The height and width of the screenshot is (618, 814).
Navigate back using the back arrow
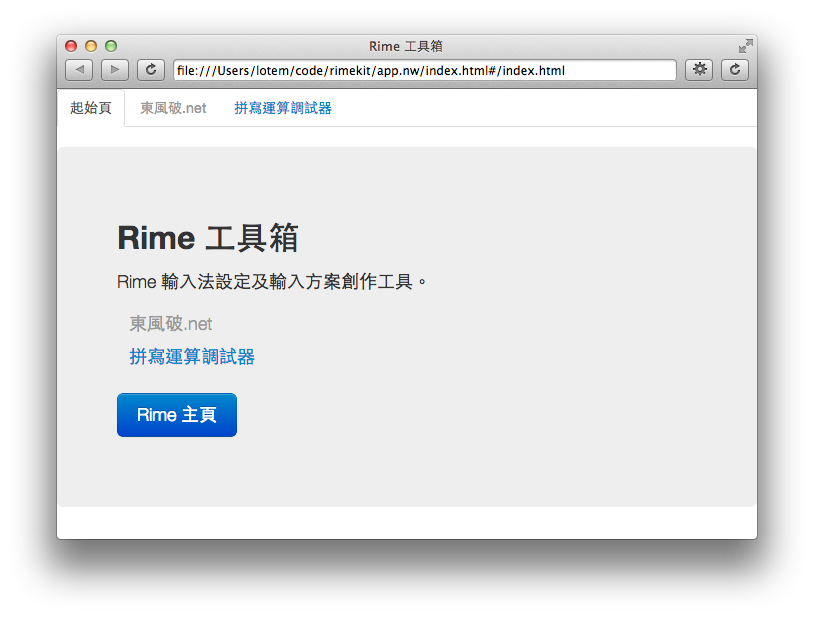(79, 70)
